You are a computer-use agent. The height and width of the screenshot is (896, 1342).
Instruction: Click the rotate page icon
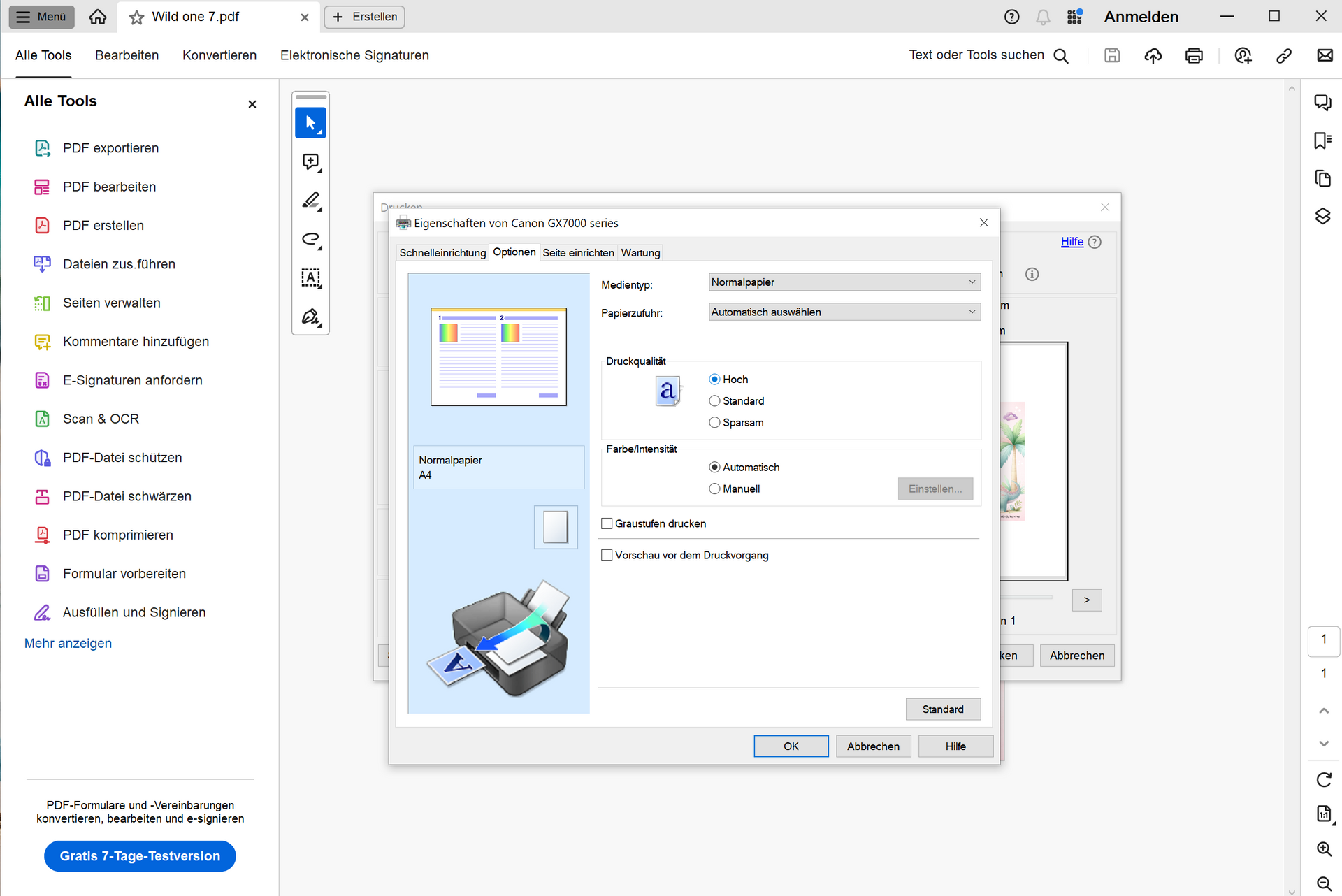(x=1324, y=779)
